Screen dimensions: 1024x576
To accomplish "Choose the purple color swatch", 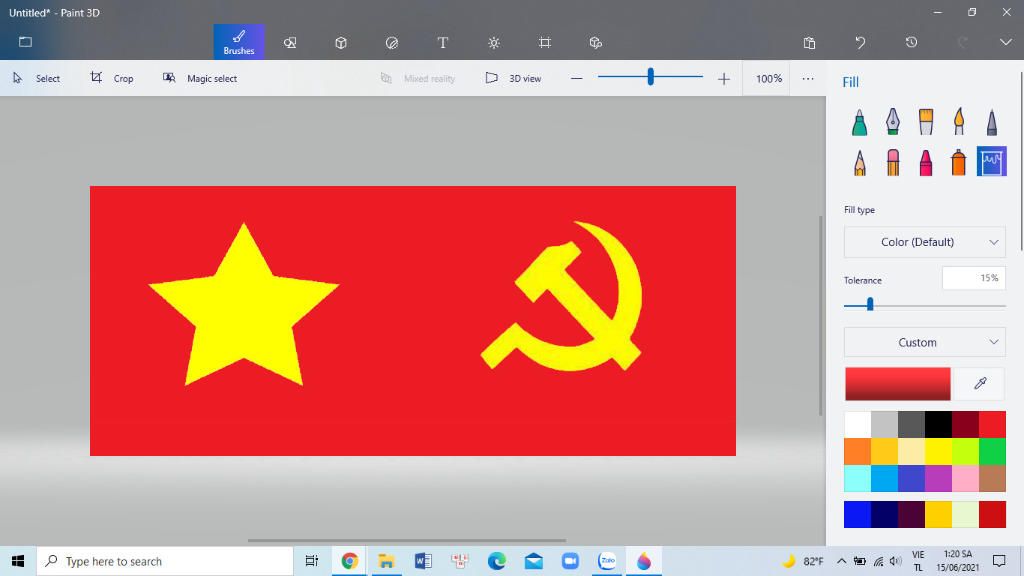I will click(x=938, y=479).
